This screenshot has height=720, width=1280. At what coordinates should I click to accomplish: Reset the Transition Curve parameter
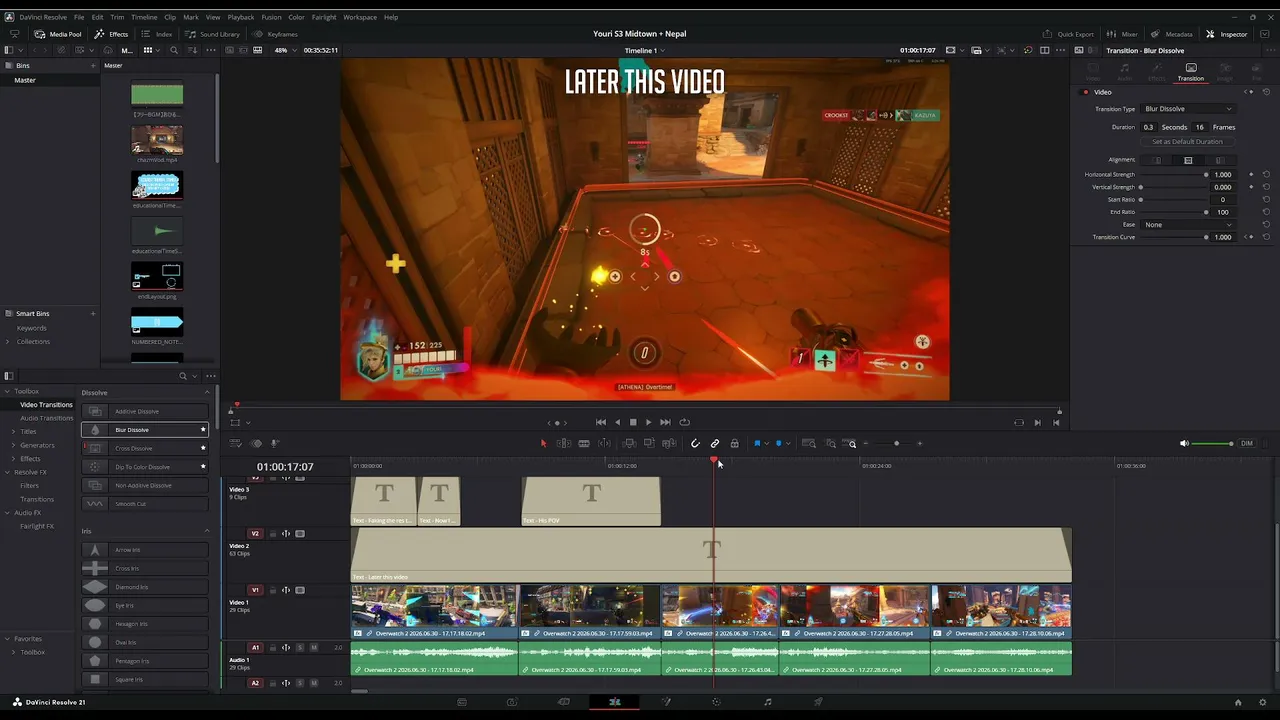click(x=1266, y=237)
